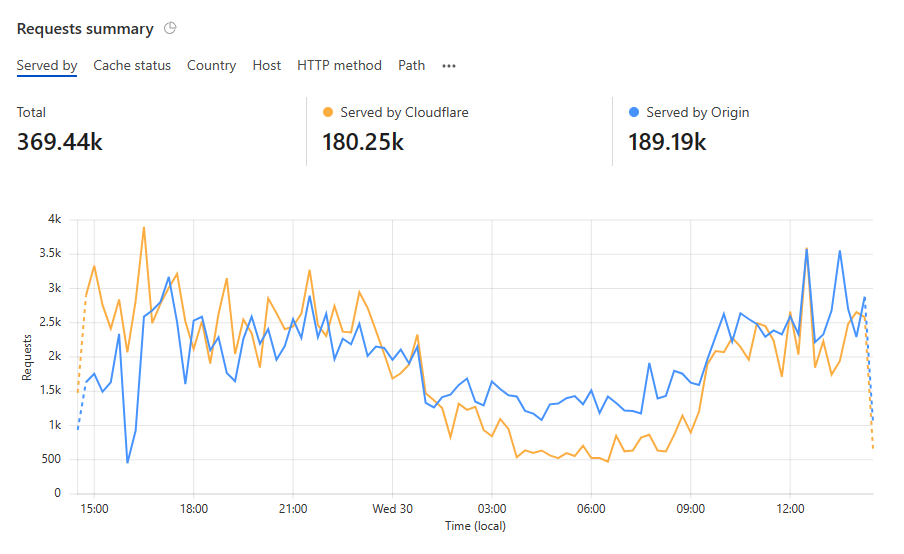Click the 189.19k Origin request count
This screenshot has height=554, width=904.
(667, 142)
